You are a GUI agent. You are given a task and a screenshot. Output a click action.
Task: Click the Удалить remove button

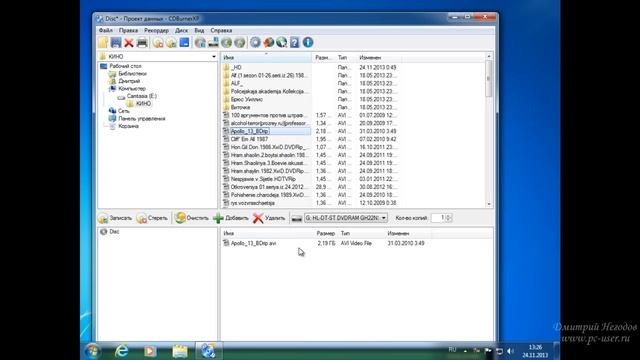click(x=269, y=218)
